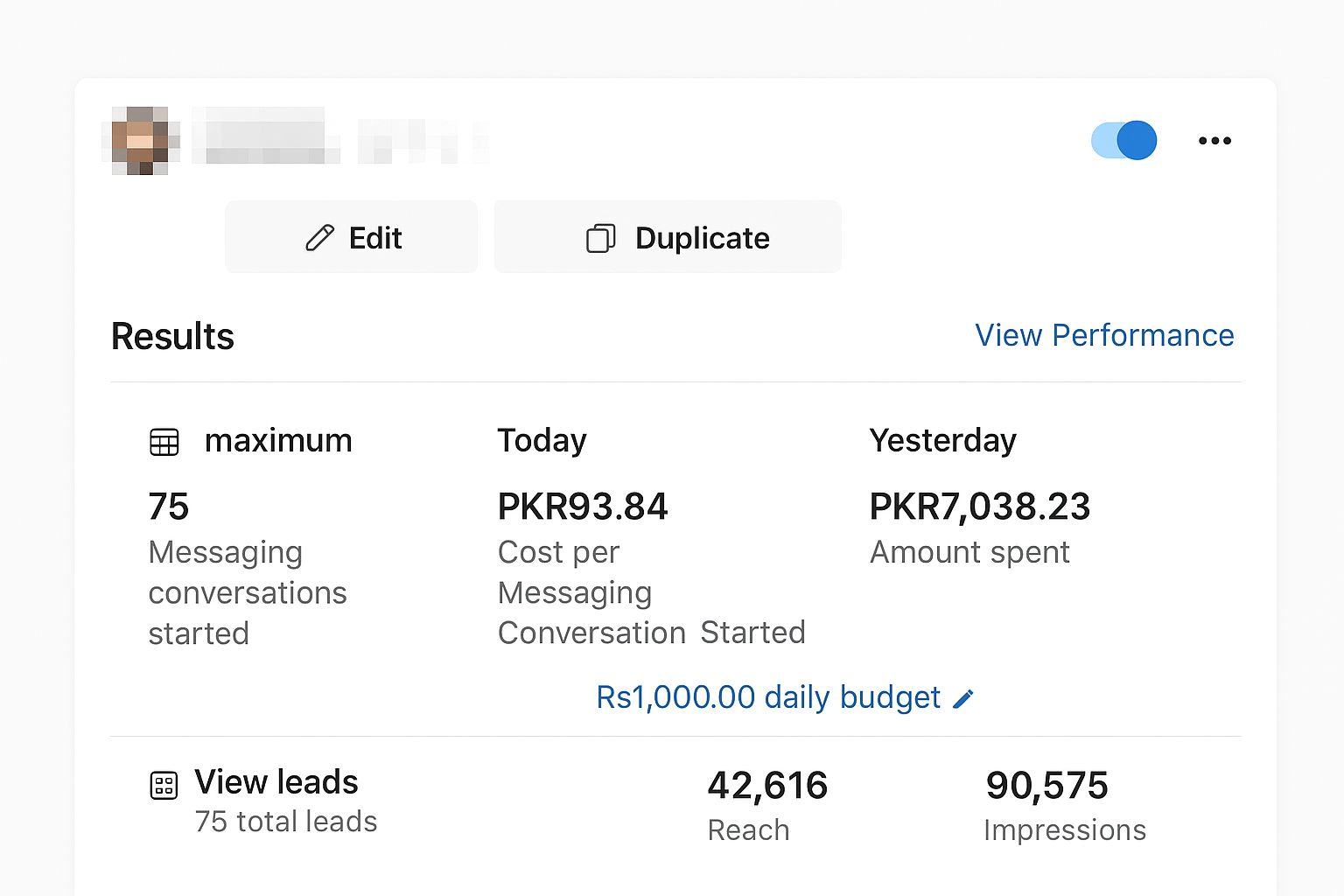Open View leads
Viewport: 1344px width, 896px height.
click(x=276, y=782)
